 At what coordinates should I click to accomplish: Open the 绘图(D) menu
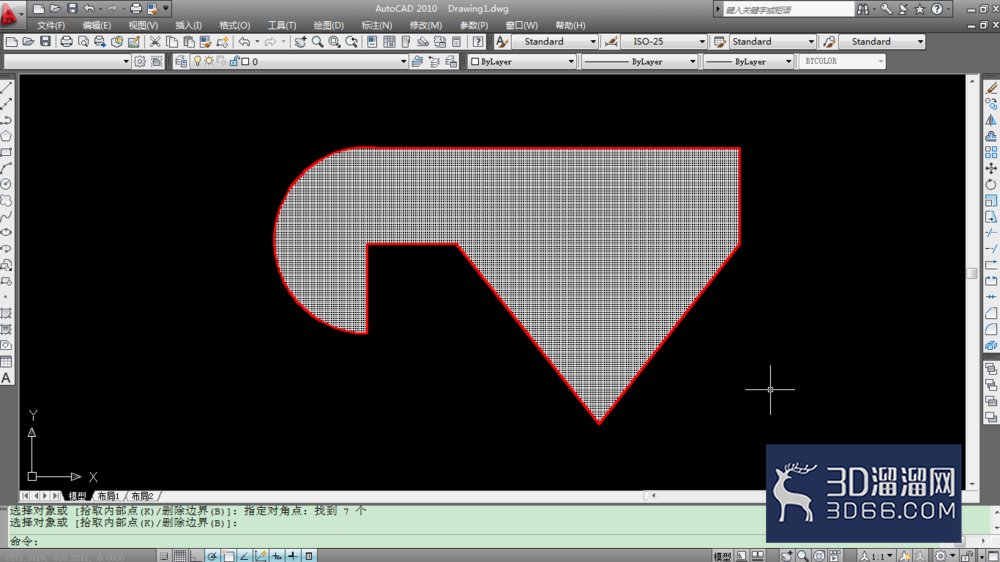[x=328, y=26]
